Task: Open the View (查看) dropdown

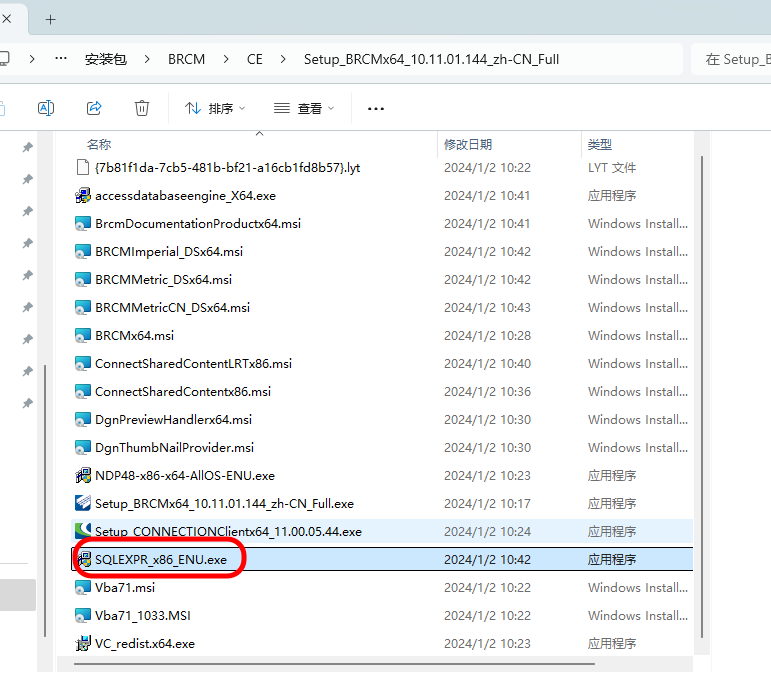Action: click(304, 108)
